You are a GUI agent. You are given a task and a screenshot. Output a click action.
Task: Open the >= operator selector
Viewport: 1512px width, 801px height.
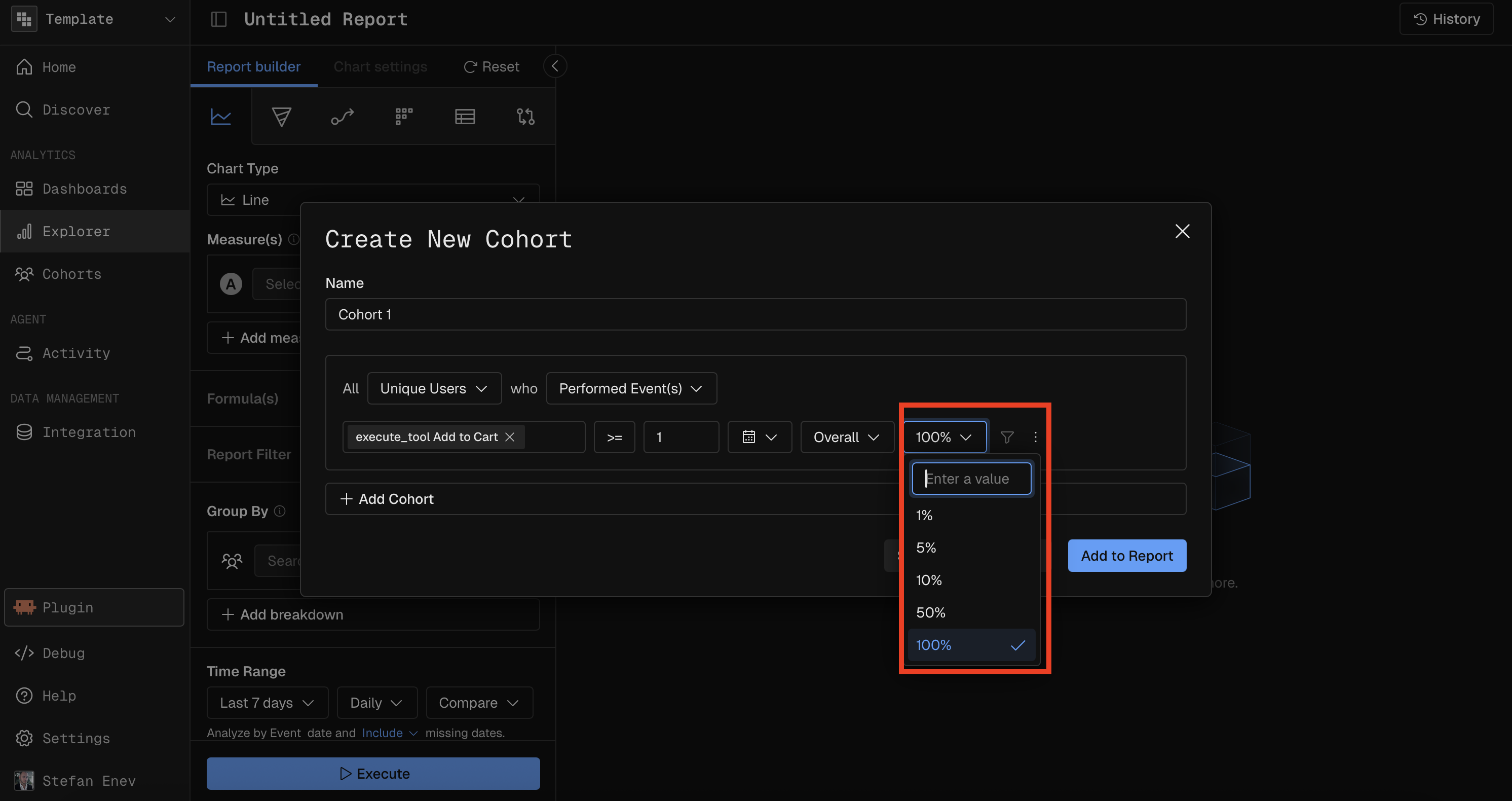tap(615, 437)
